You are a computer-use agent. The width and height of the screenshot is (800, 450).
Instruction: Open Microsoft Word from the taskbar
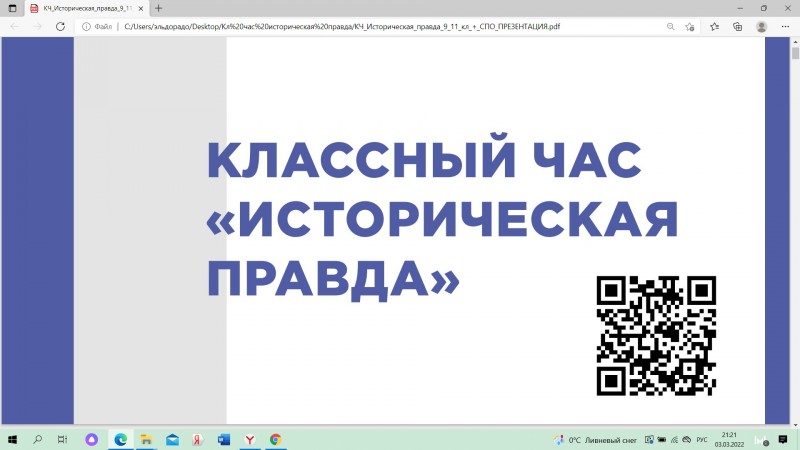(x=223, y=439)
